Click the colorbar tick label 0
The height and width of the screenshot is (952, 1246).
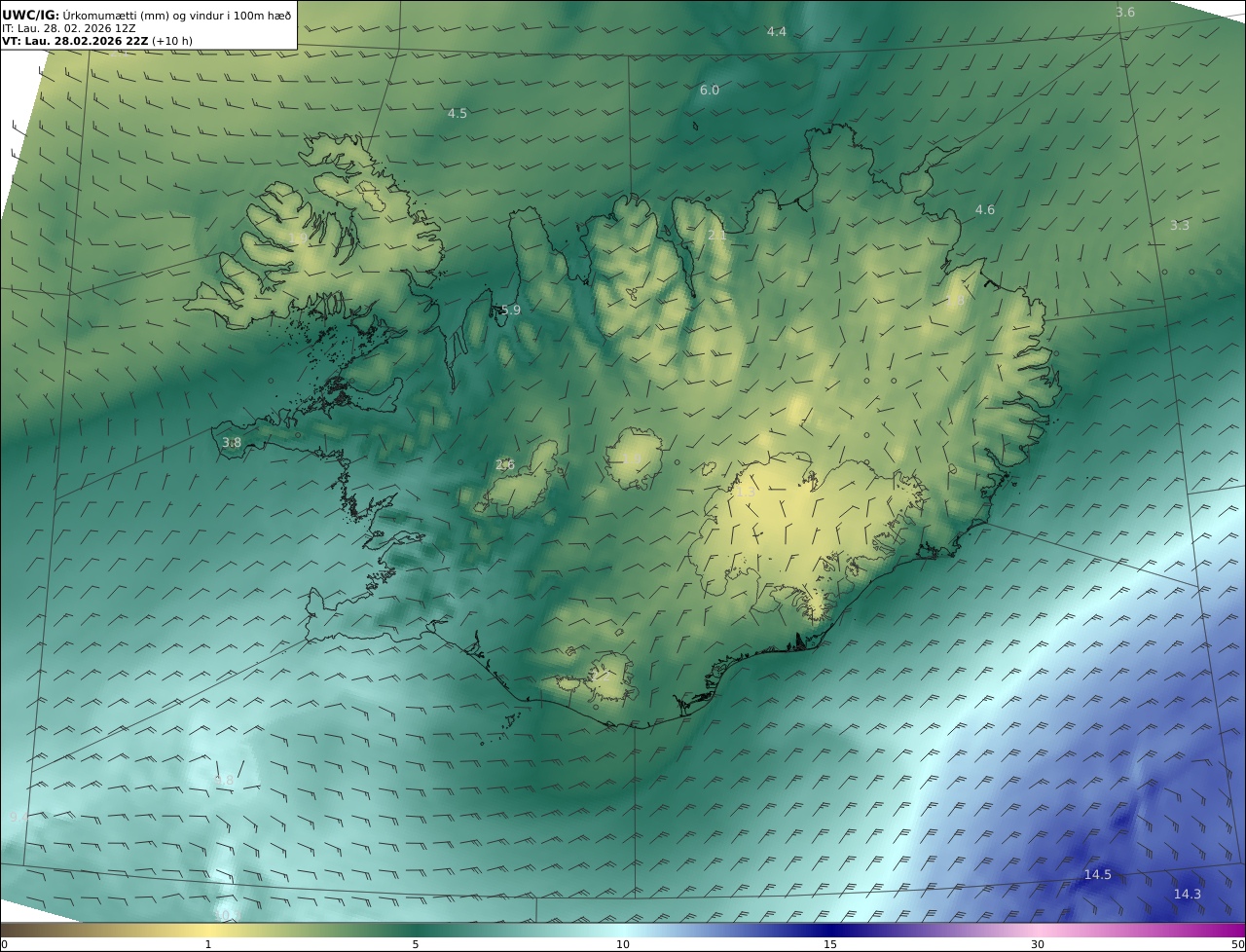tap(4, 944)
